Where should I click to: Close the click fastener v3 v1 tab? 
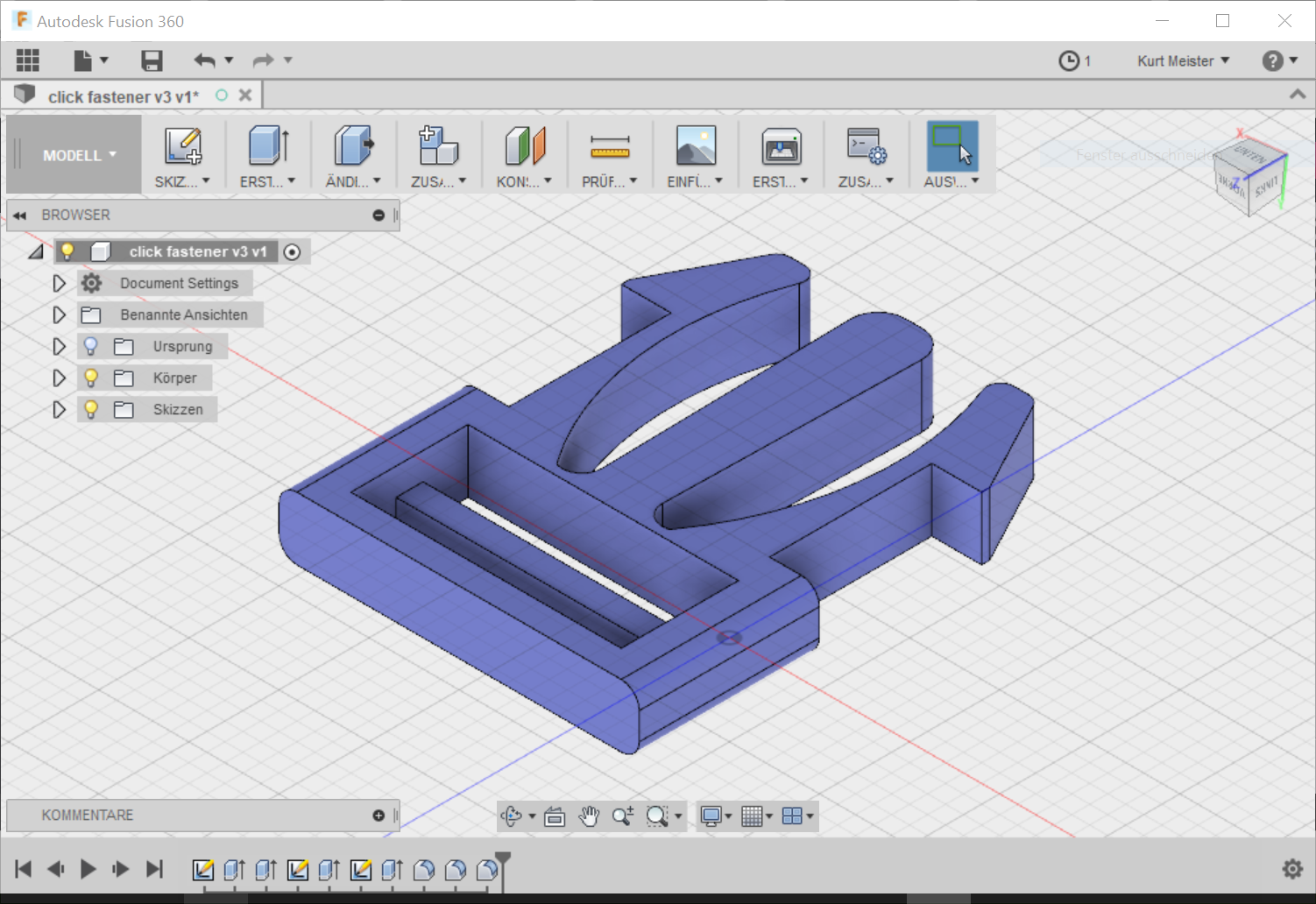click(245, 95)
